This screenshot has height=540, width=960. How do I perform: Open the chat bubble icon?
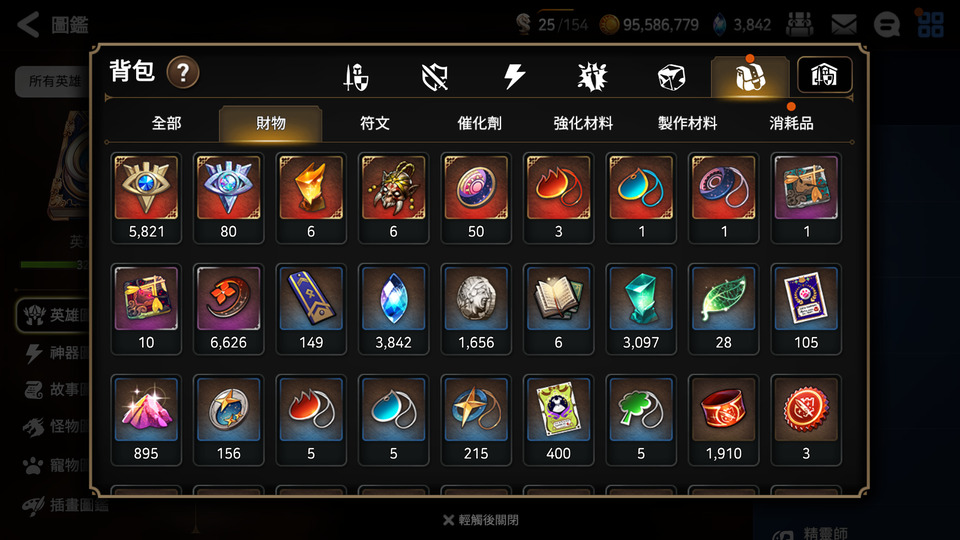(886, 25)
